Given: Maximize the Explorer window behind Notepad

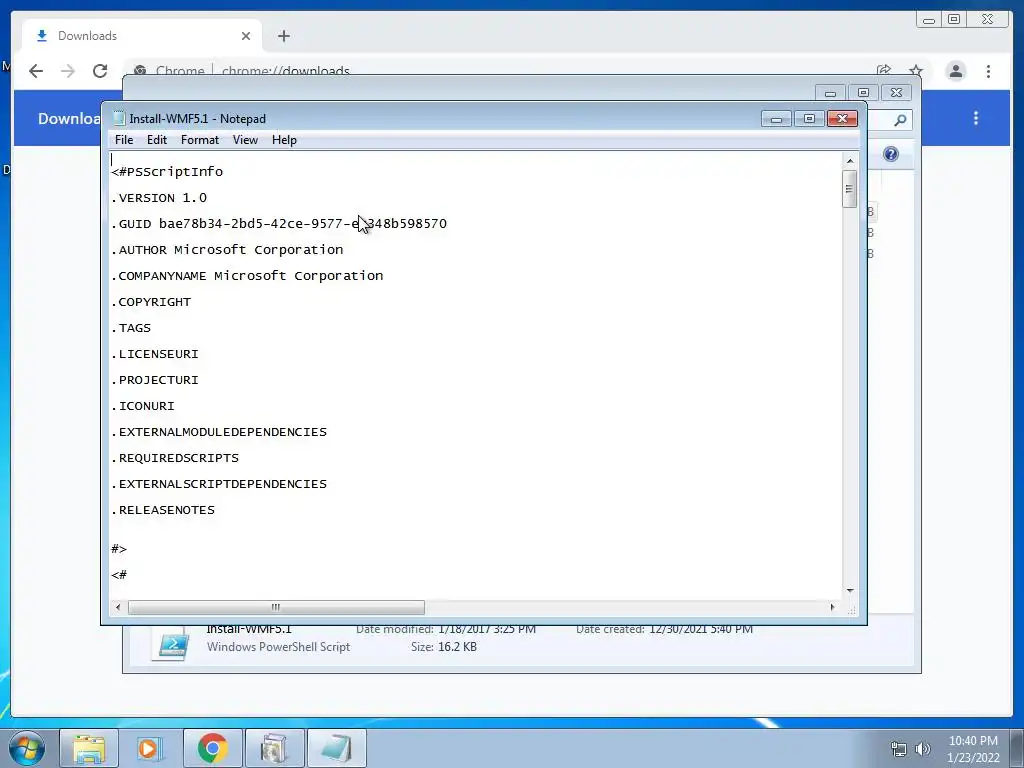Looking at the screenshot, I should pyautogui.click(x=863, y=93).
